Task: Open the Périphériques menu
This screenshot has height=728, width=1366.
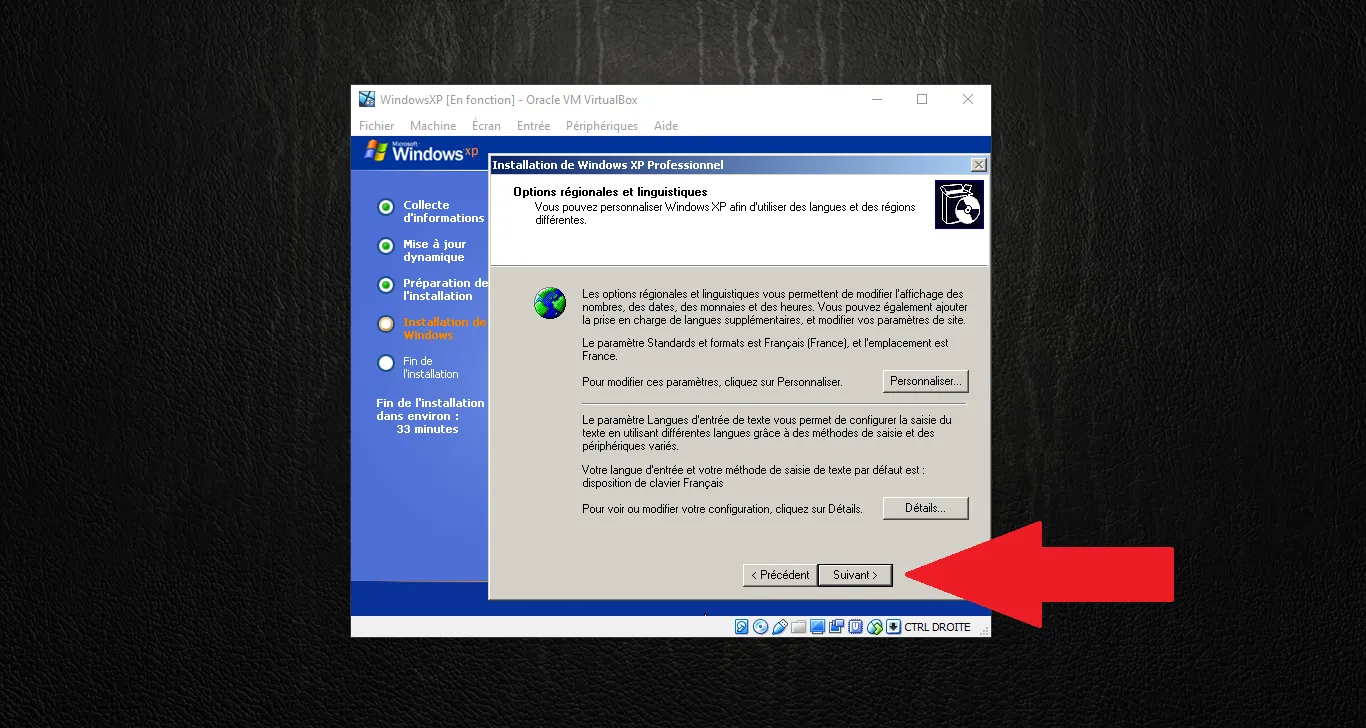Action: (x=602, y=126)
